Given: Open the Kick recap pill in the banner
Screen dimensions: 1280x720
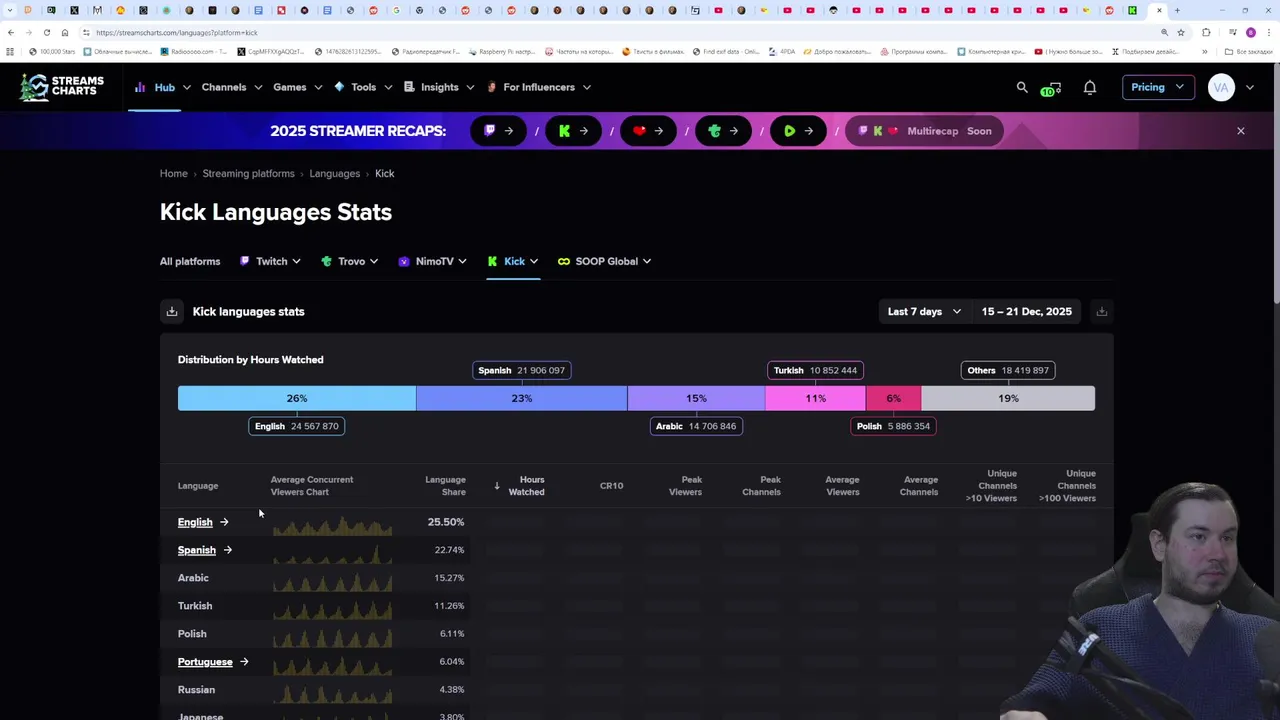Looking at the screenshot, I should [x=574, y=131].
